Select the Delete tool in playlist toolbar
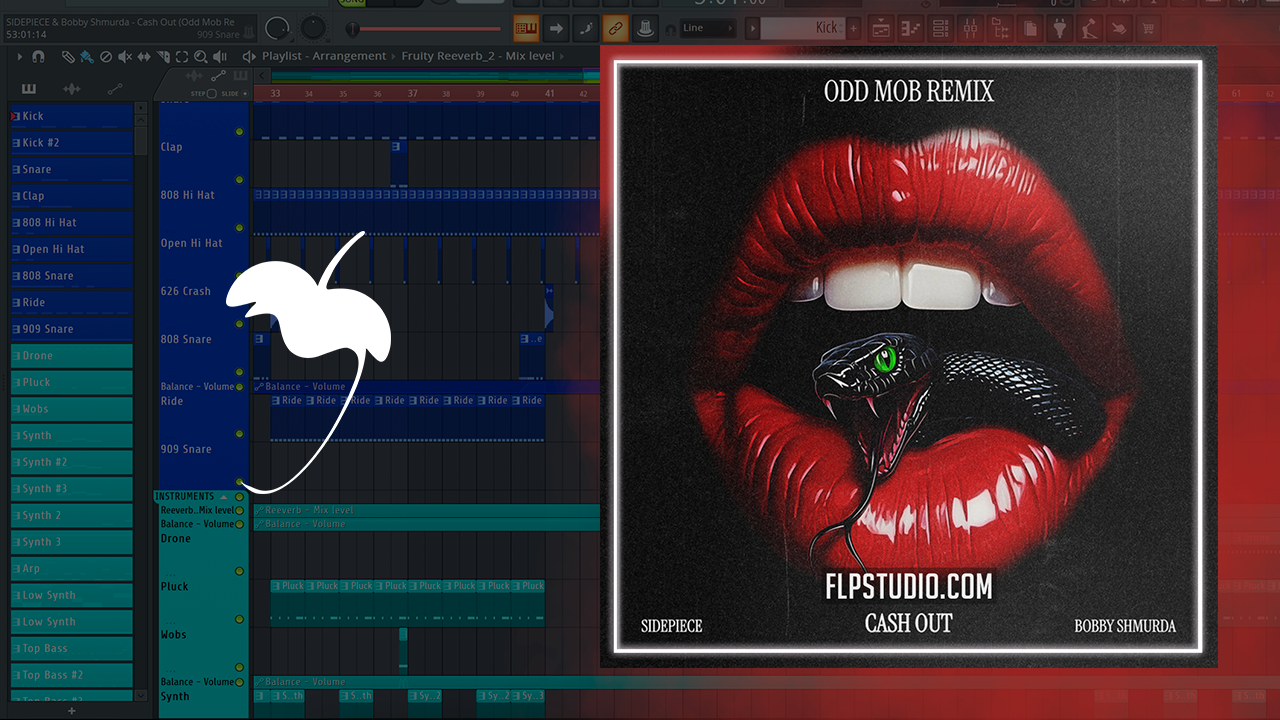The height and width of the screenshot is (720, 1280). click(x=106, y=57)
